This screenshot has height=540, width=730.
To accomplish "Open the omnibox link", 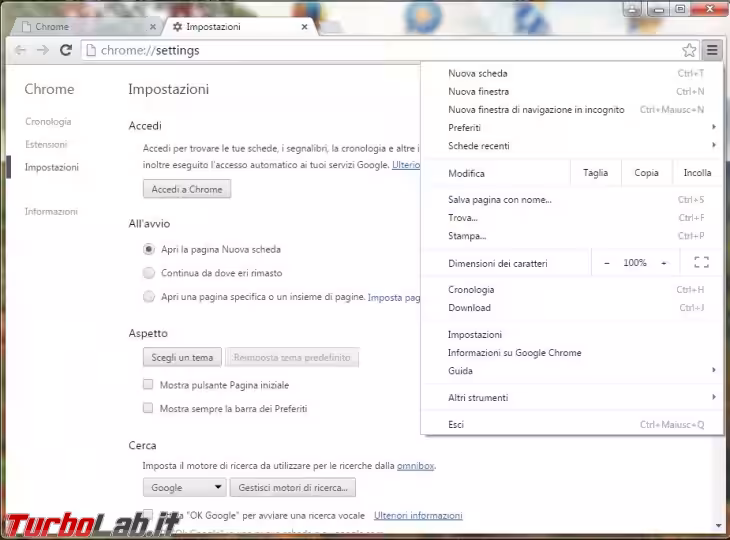I will pos(415,466).
